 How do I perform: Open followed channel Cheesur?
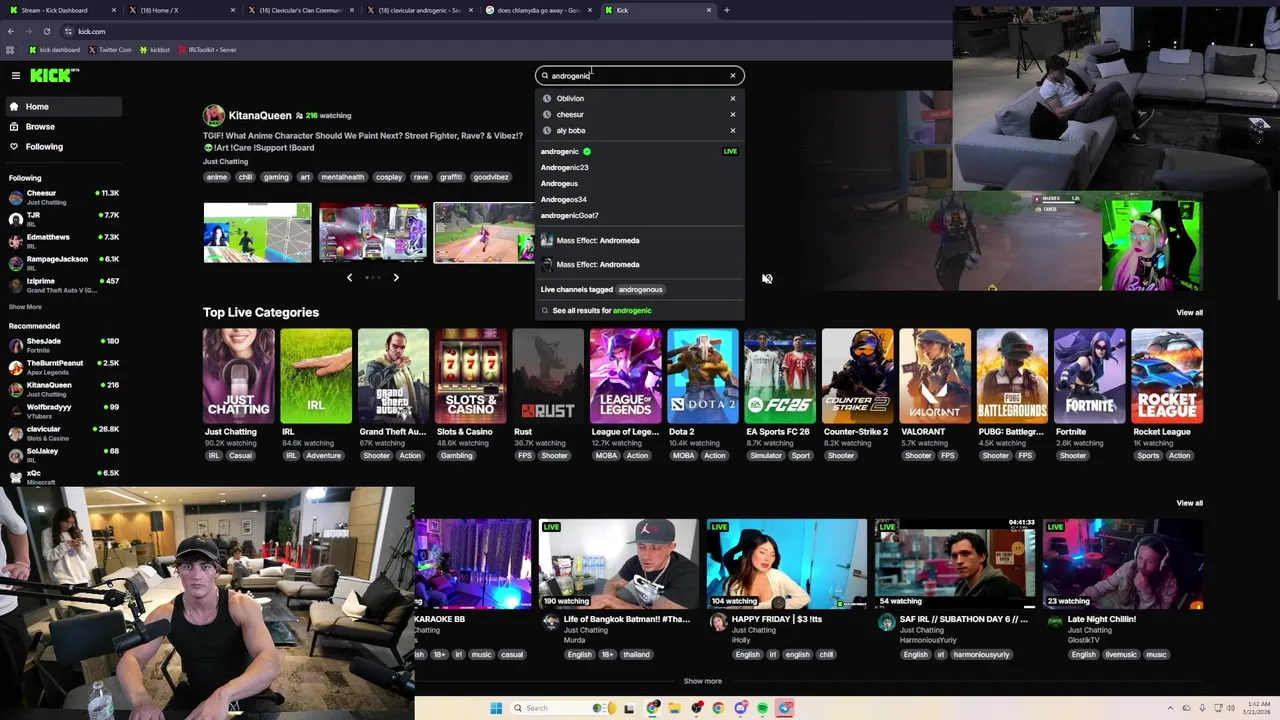(x=62, y=197)
